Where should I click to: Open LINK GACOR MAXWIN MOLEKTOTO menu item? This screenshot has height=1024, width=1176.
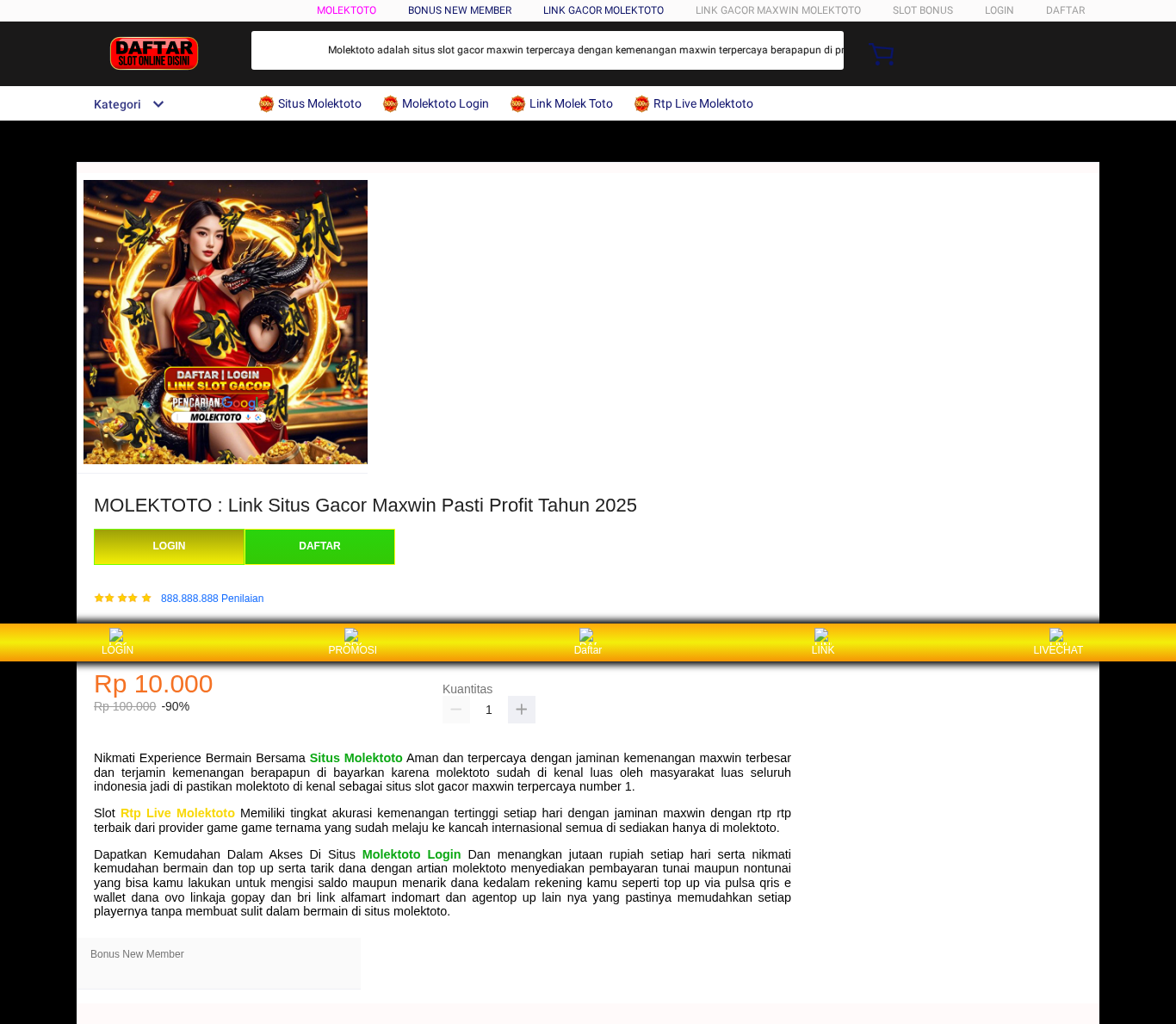778,10
